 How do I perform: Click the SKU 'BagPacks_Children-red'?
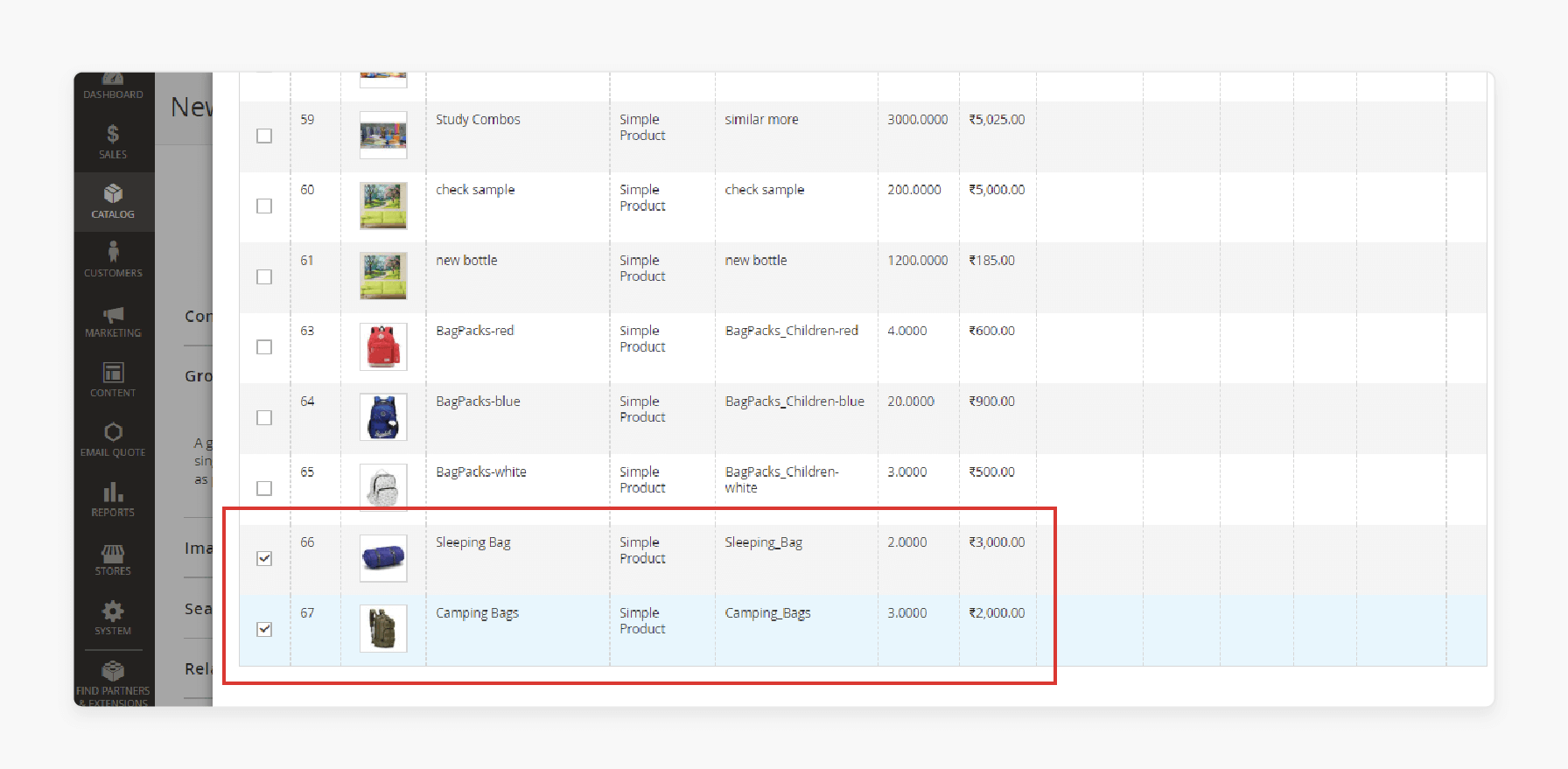(x=792, y=331)
